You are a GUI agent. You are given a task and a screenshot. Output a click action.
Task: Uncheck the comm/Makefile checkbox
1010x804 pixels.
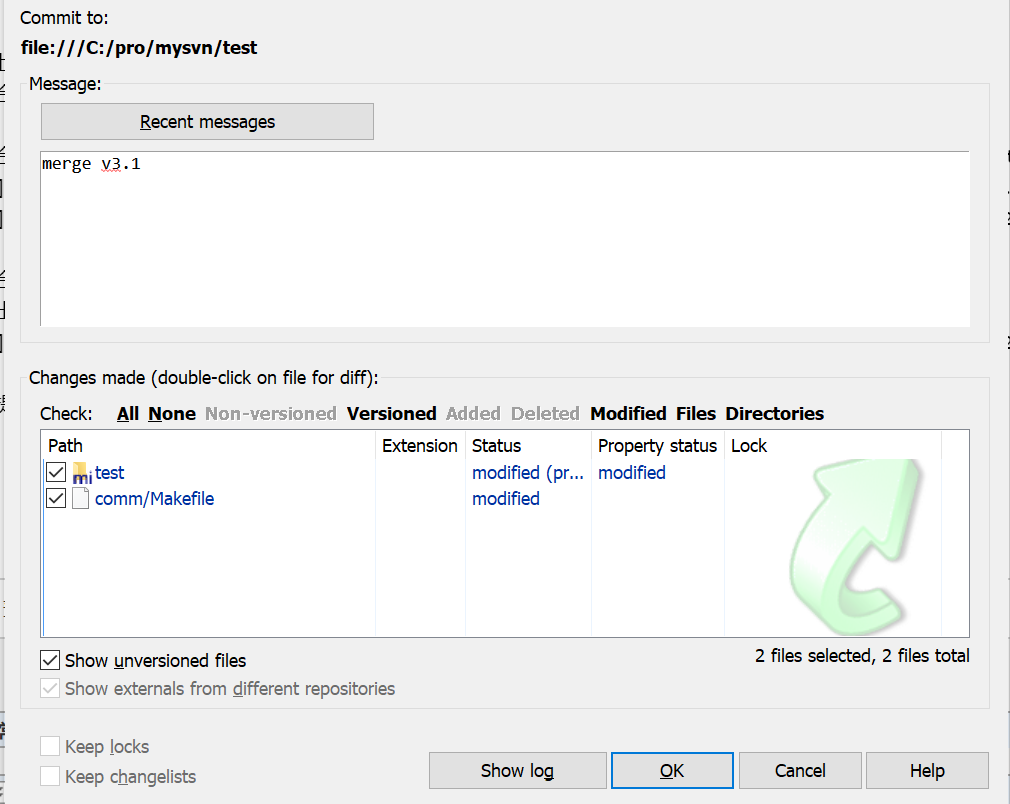(x=56, y=498)
